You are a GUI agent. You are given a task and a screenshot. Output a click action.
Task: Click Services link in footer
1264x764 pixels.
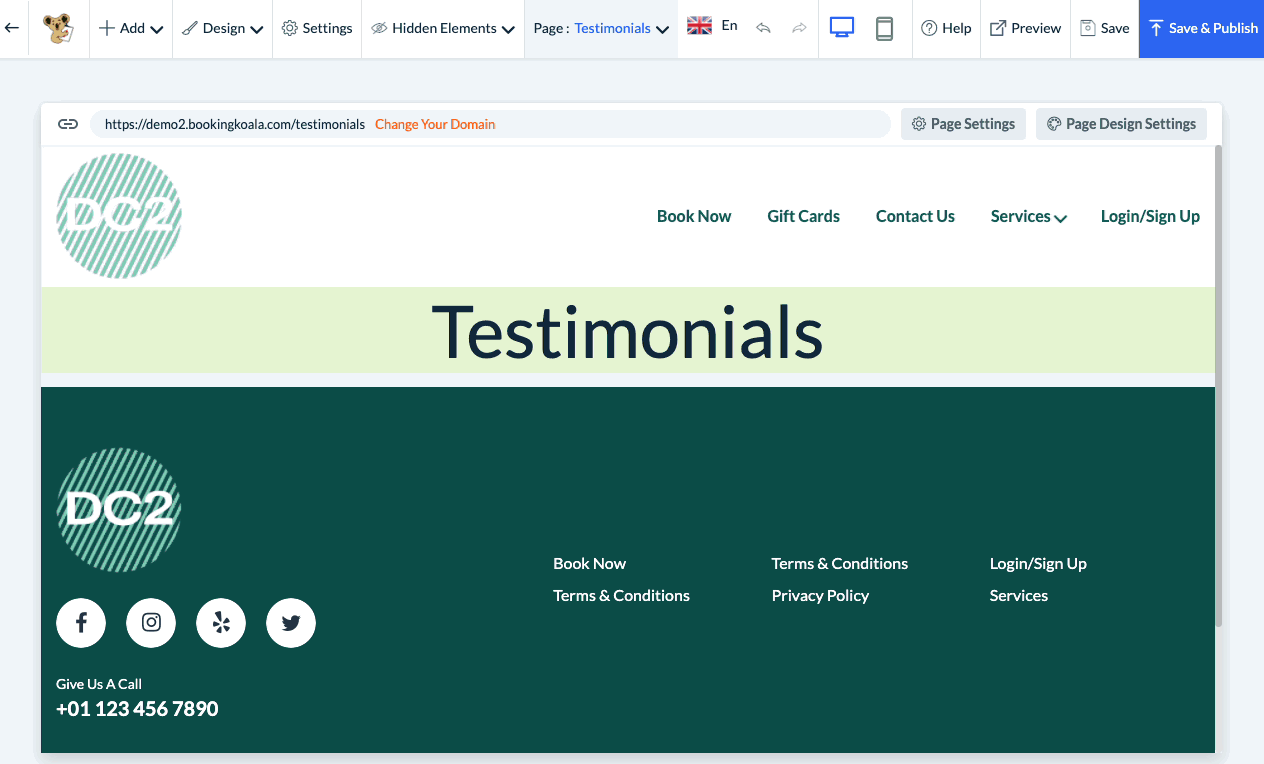pos(1019,595)
